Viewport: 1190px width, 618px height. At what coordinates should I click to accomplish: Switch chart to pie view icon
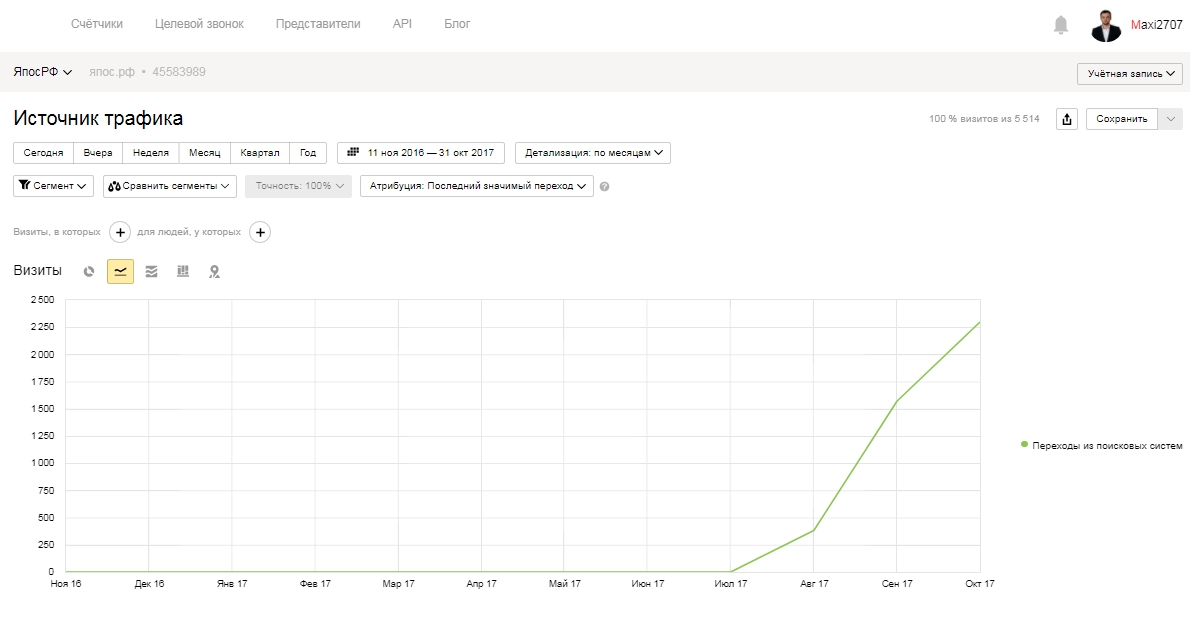coord(89,271)
